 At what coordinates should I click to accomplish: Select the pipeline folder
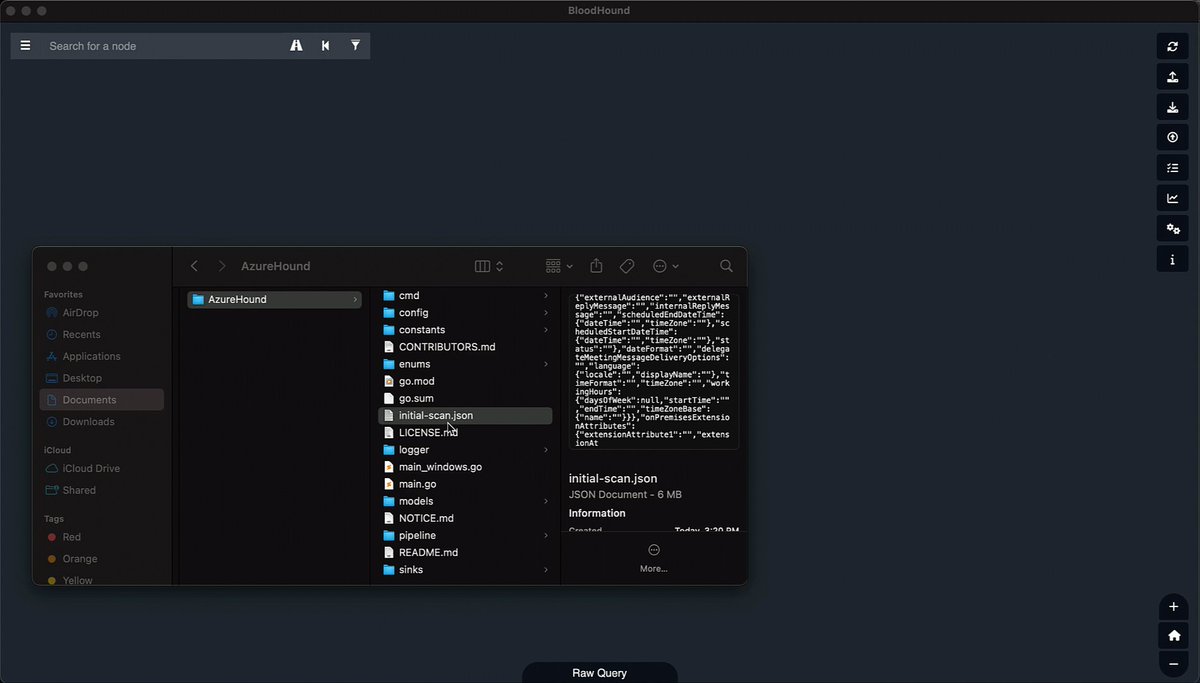pos(465,535)
